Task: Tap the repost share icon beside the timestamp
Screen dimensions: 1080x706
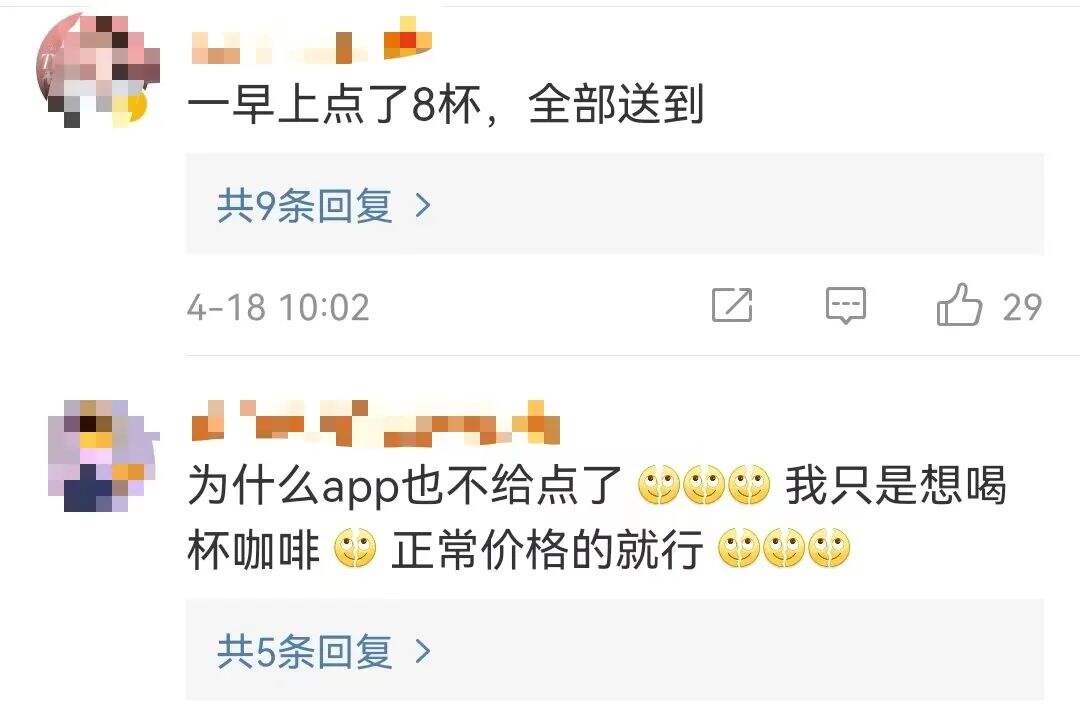Action: (731, 305)
